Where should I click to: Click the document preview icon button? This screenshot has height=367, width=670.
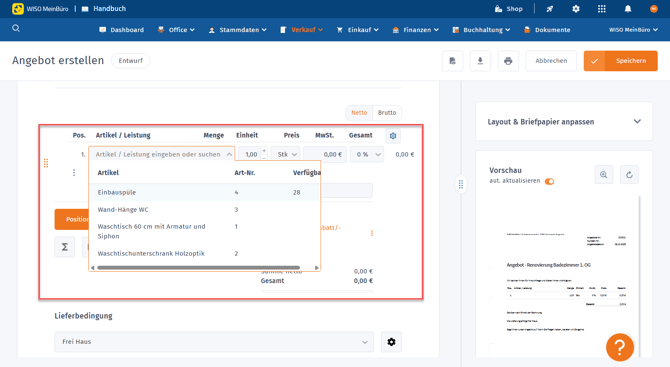click(453, 61)
